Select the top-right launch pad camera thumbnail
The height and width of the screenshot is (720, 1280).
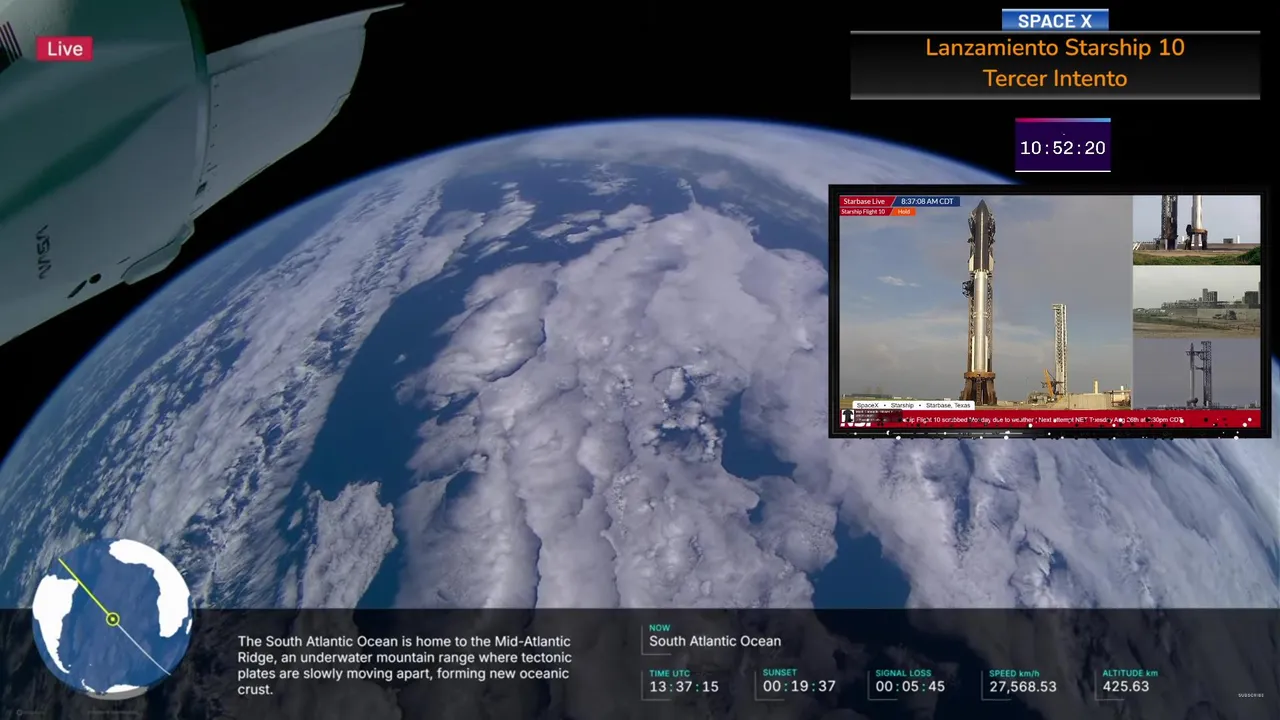pyautogui.click(x=1196, y=229)
